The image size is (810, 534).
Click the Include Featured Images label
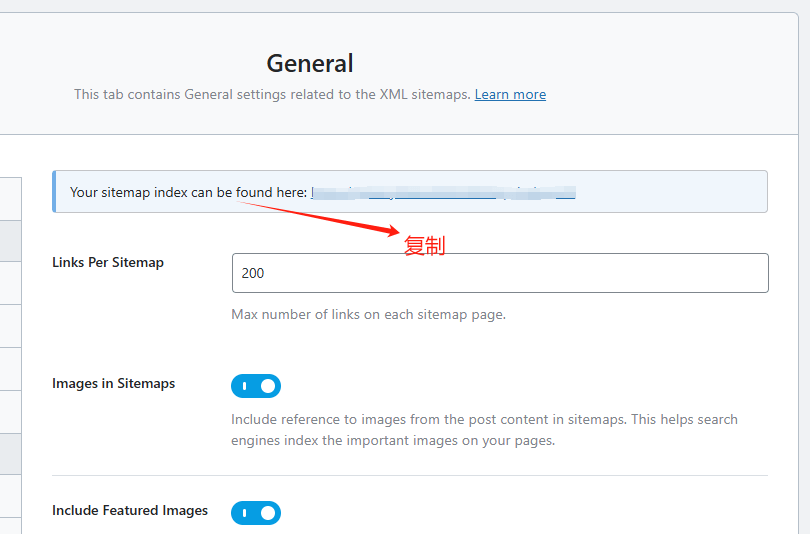point(130,510)
